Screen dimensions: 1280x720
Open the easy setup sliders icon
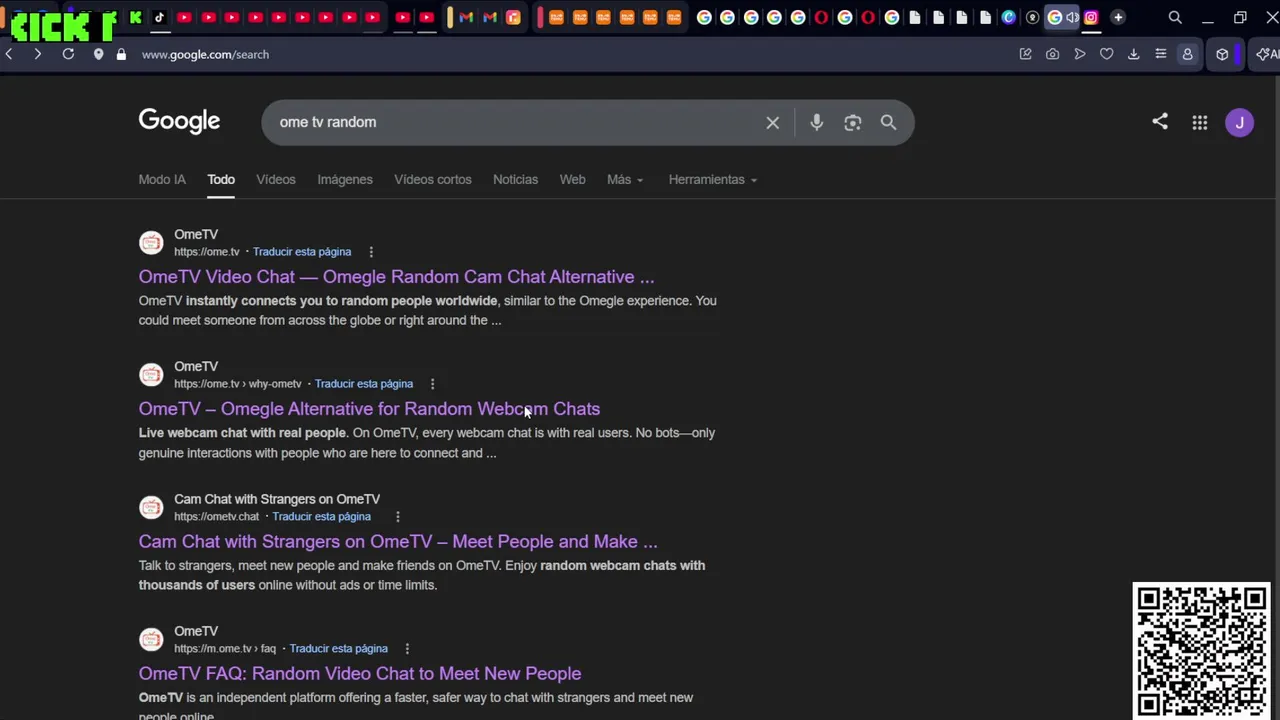pos(1160,54)
